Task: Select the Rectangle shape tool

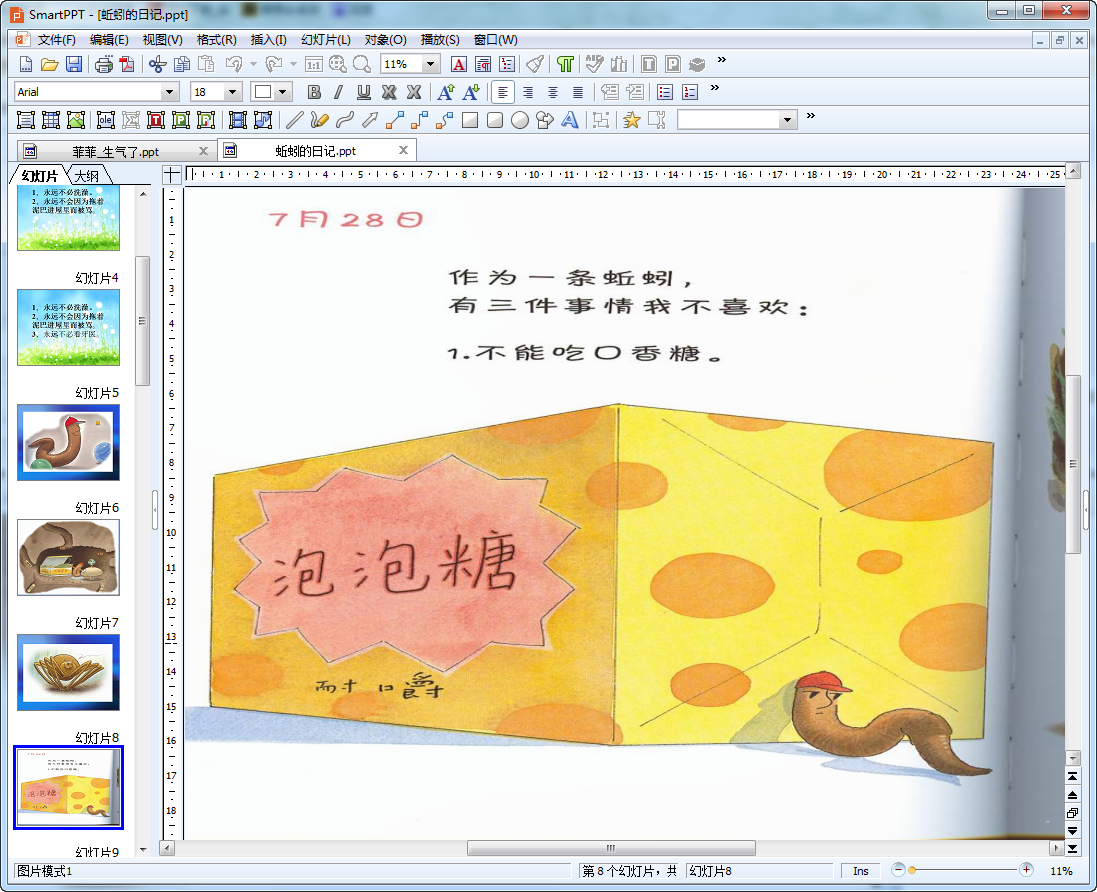Action: tap(470, 120)
